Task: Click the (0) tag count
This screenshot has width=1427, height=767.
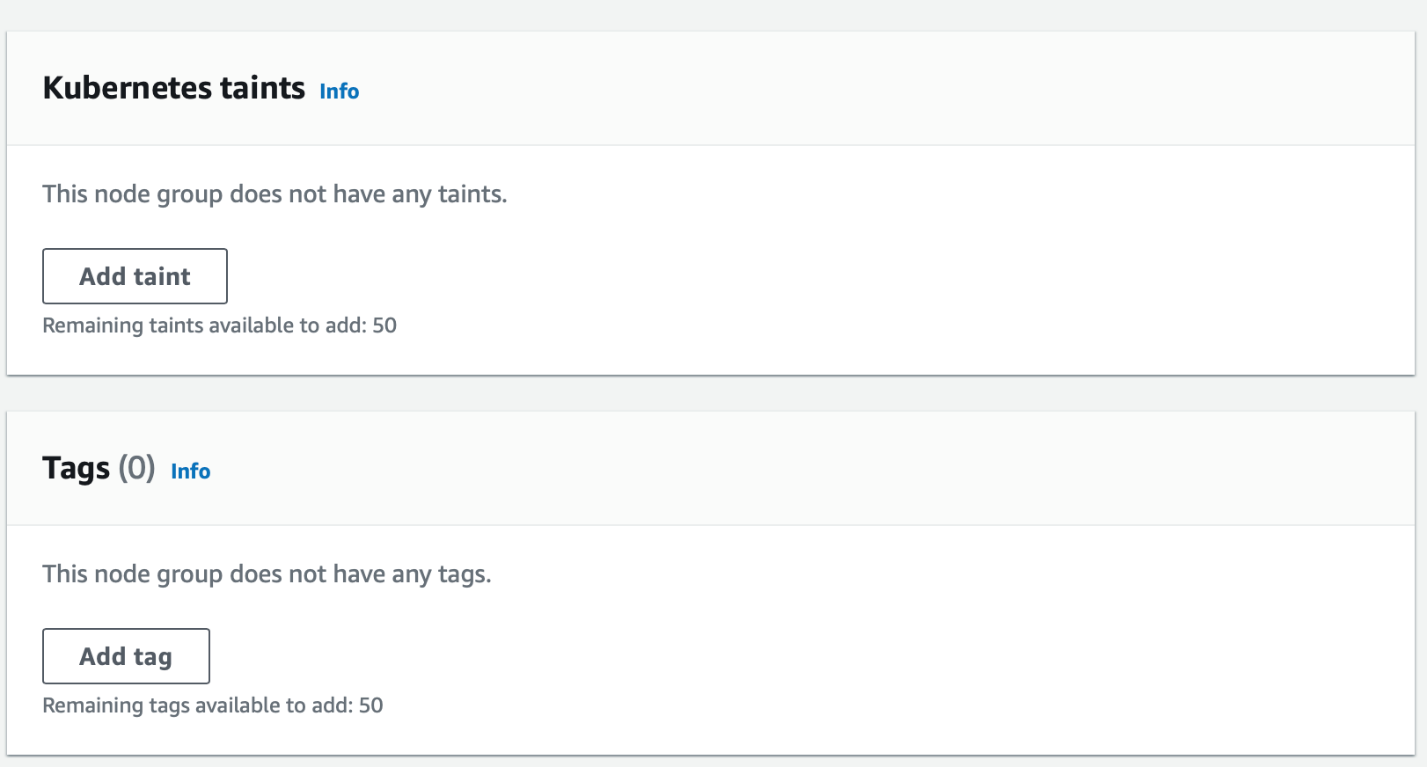Action: coord(137,469)
